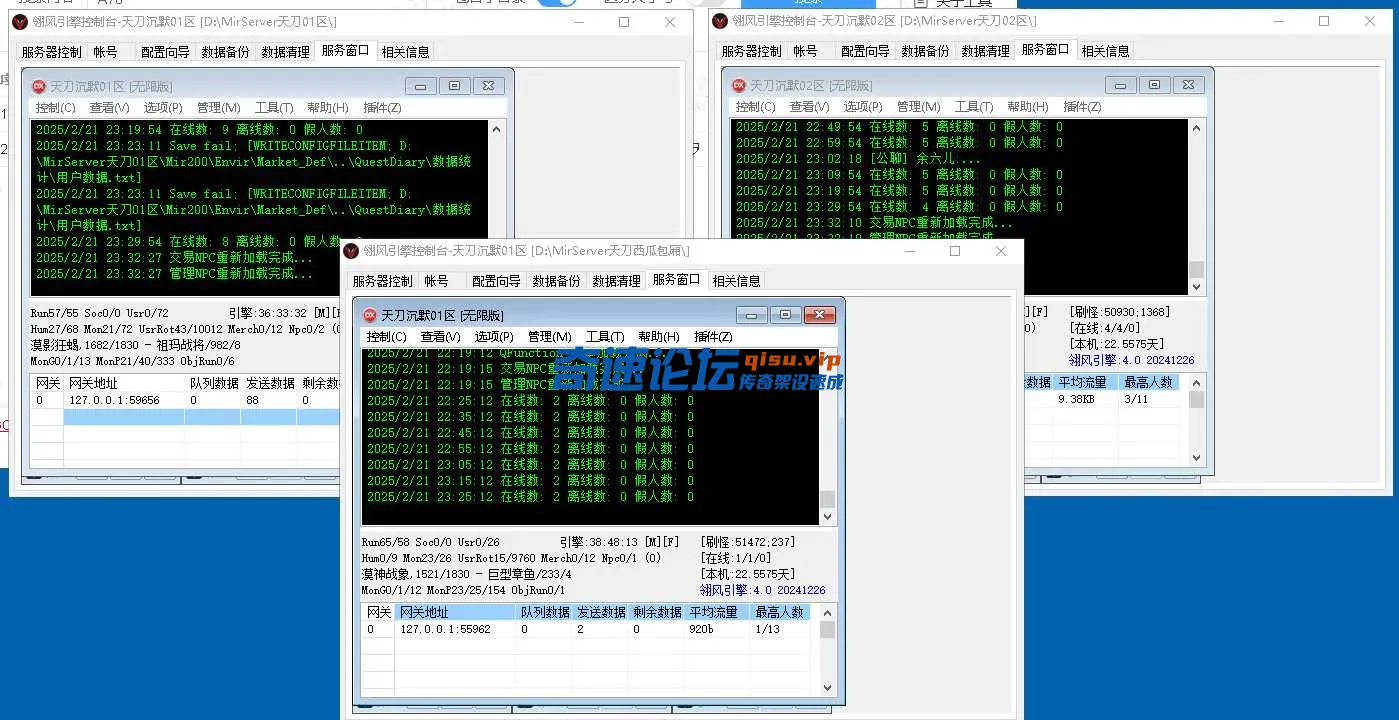Open 控制(C) menu in left 天刀沉默01区 window
Image resolution: width=1399 pixels, height=720 pixels.
55,107
